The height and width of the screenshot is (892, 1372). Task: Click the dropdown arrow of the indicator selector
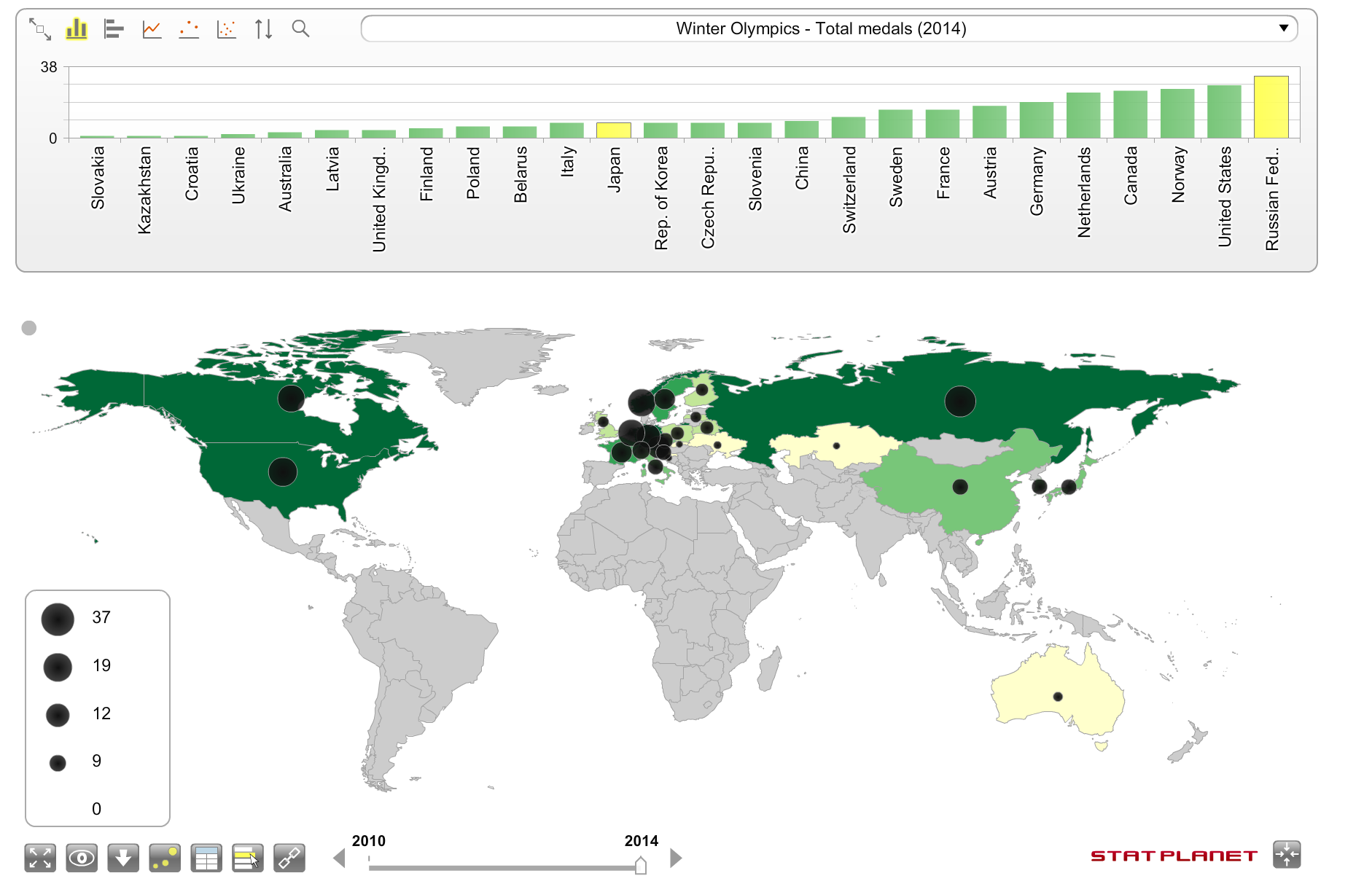click(x=1284, y=28)
